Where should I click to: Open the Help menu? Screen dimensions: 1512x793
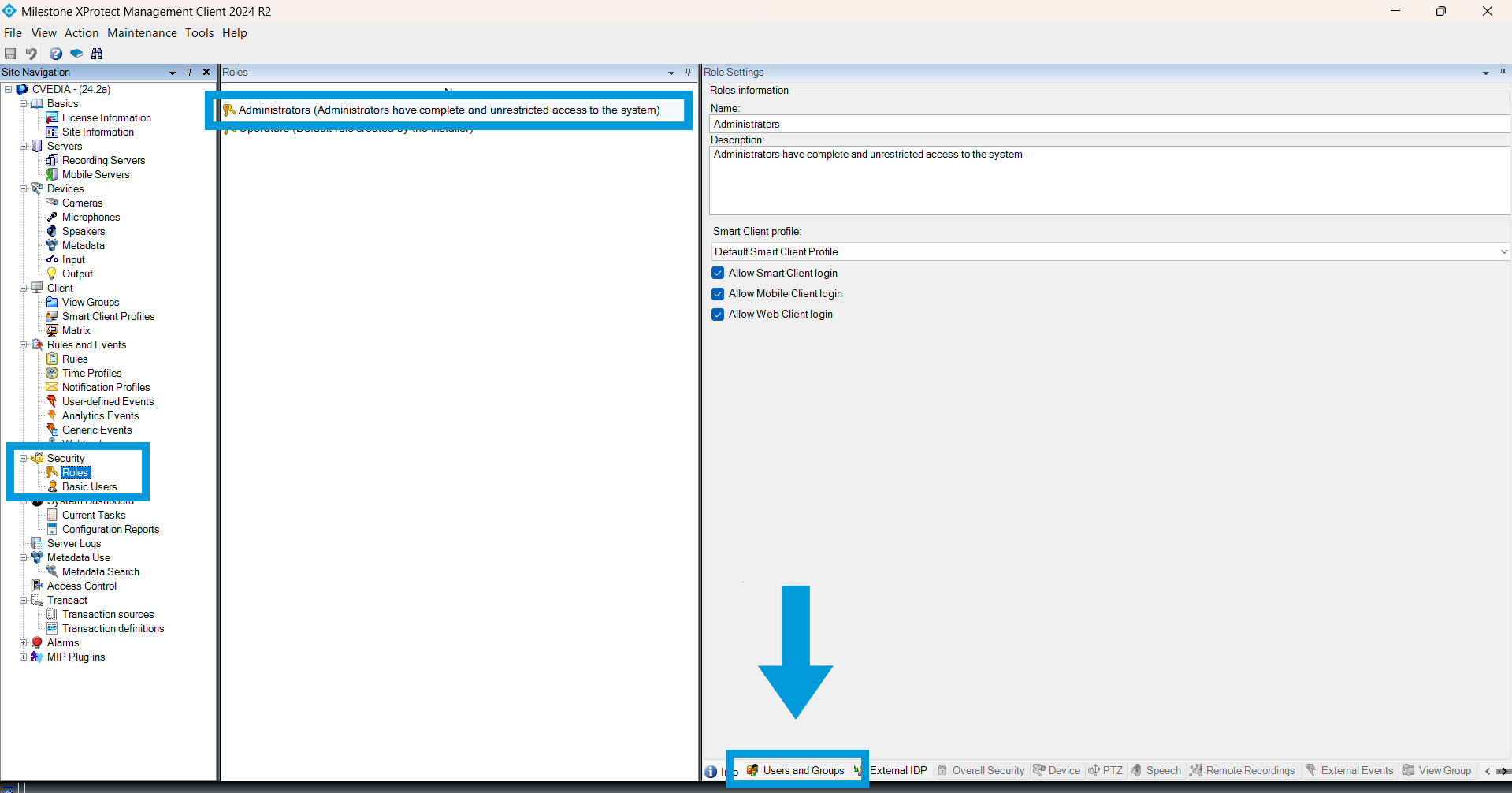click(x=234, y=33)
